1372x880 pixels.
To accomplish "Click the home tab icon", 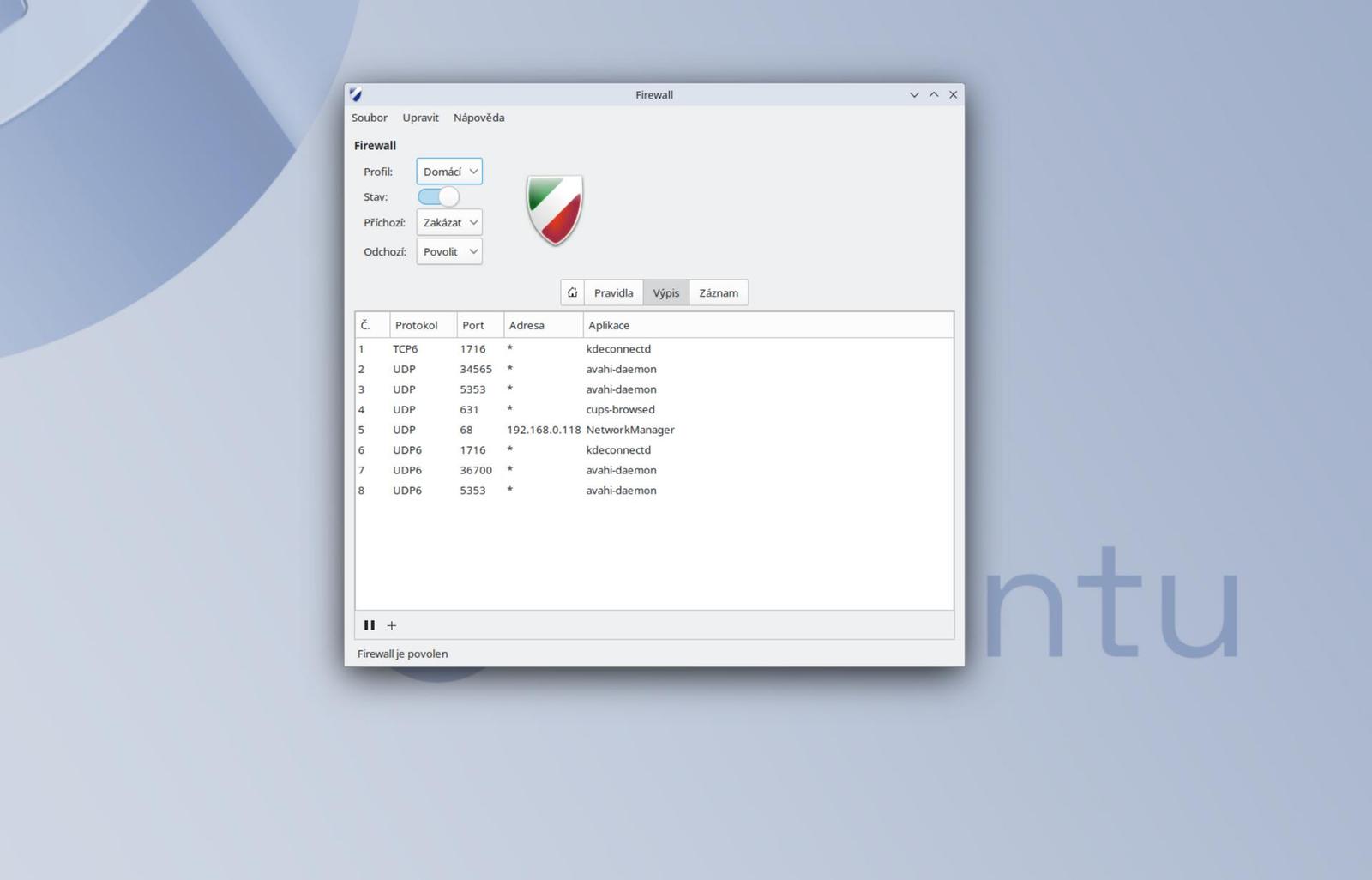I will tap(572, 292).
